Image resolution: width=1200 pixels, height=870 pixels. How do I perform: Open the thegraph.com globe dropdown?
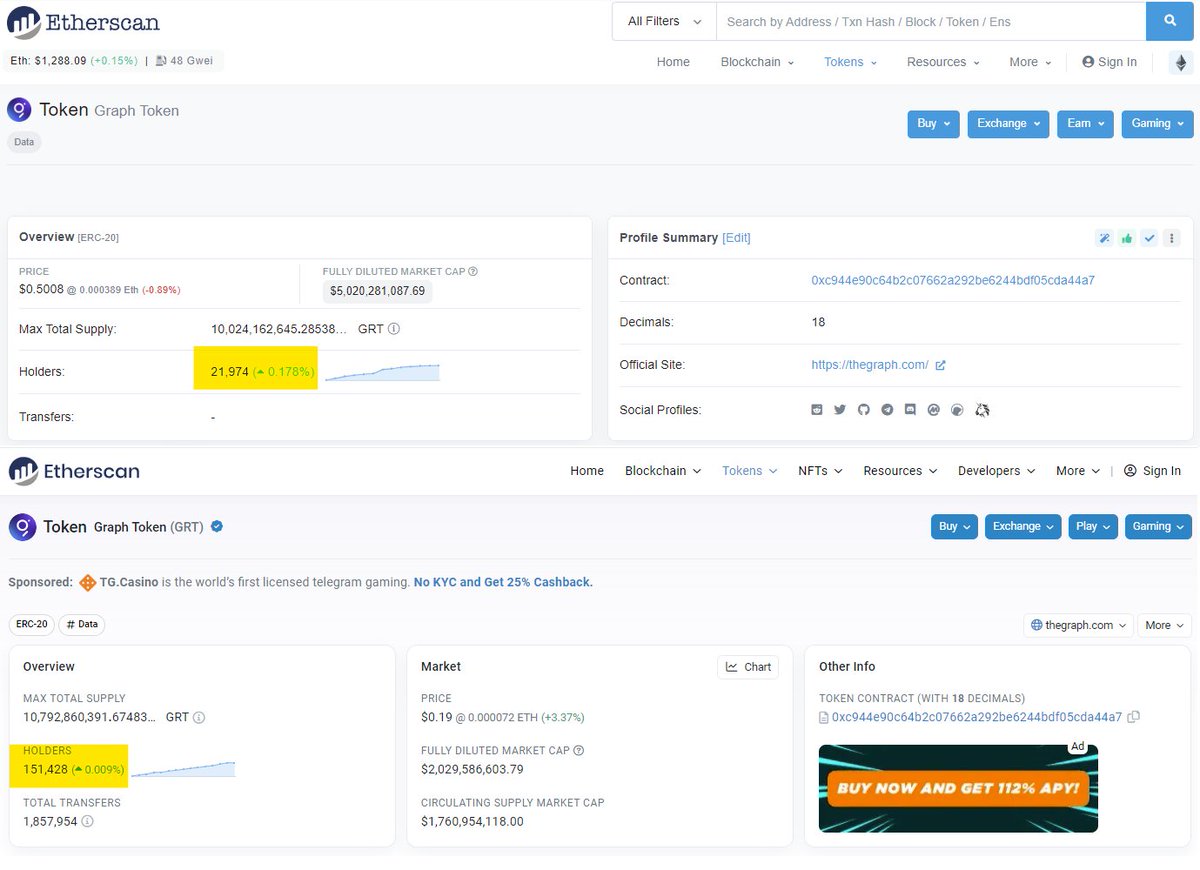pos(1079,625)
